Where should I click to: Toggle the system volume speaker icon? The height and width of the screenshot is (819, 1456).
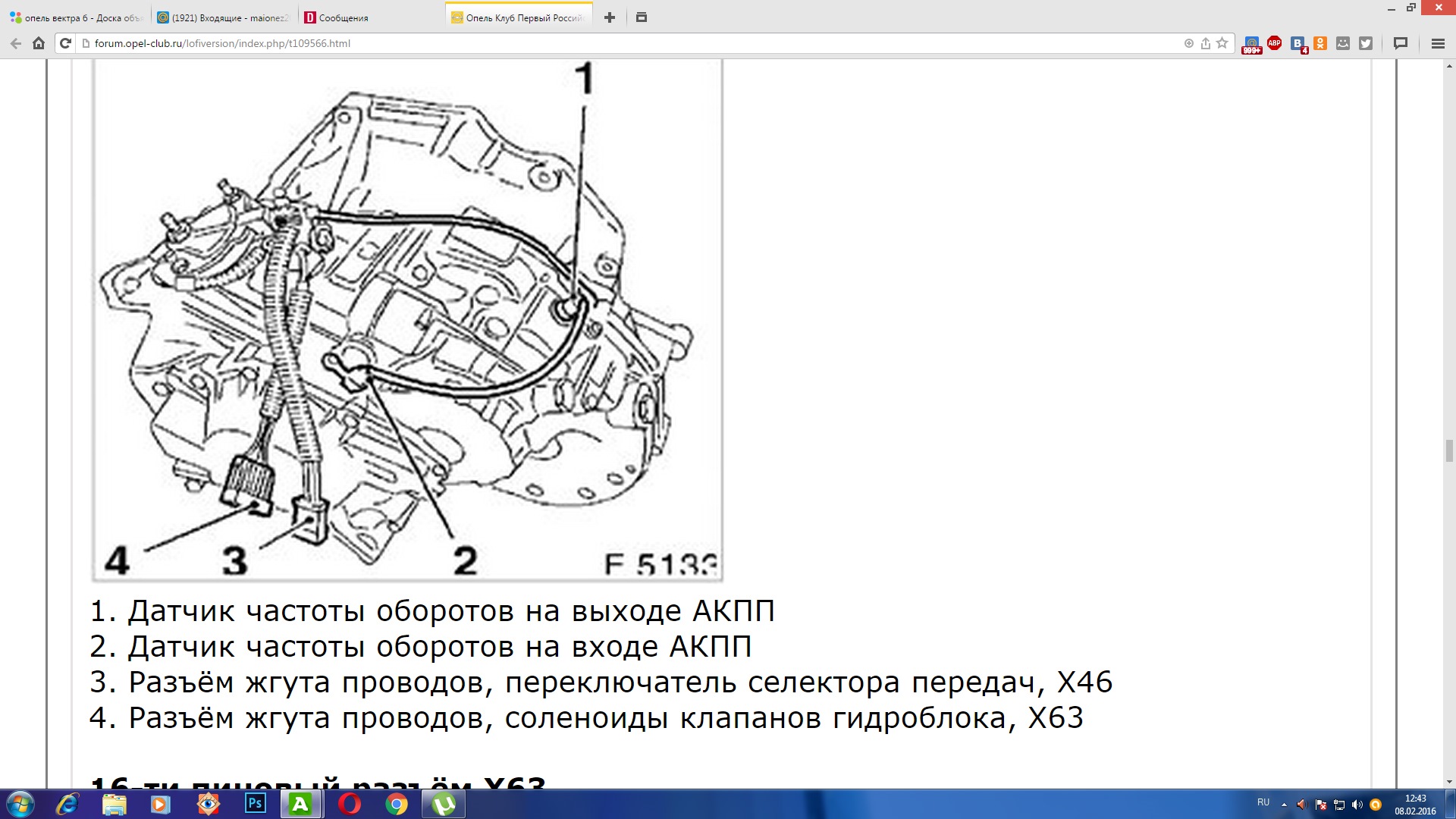coord(1357,805)
